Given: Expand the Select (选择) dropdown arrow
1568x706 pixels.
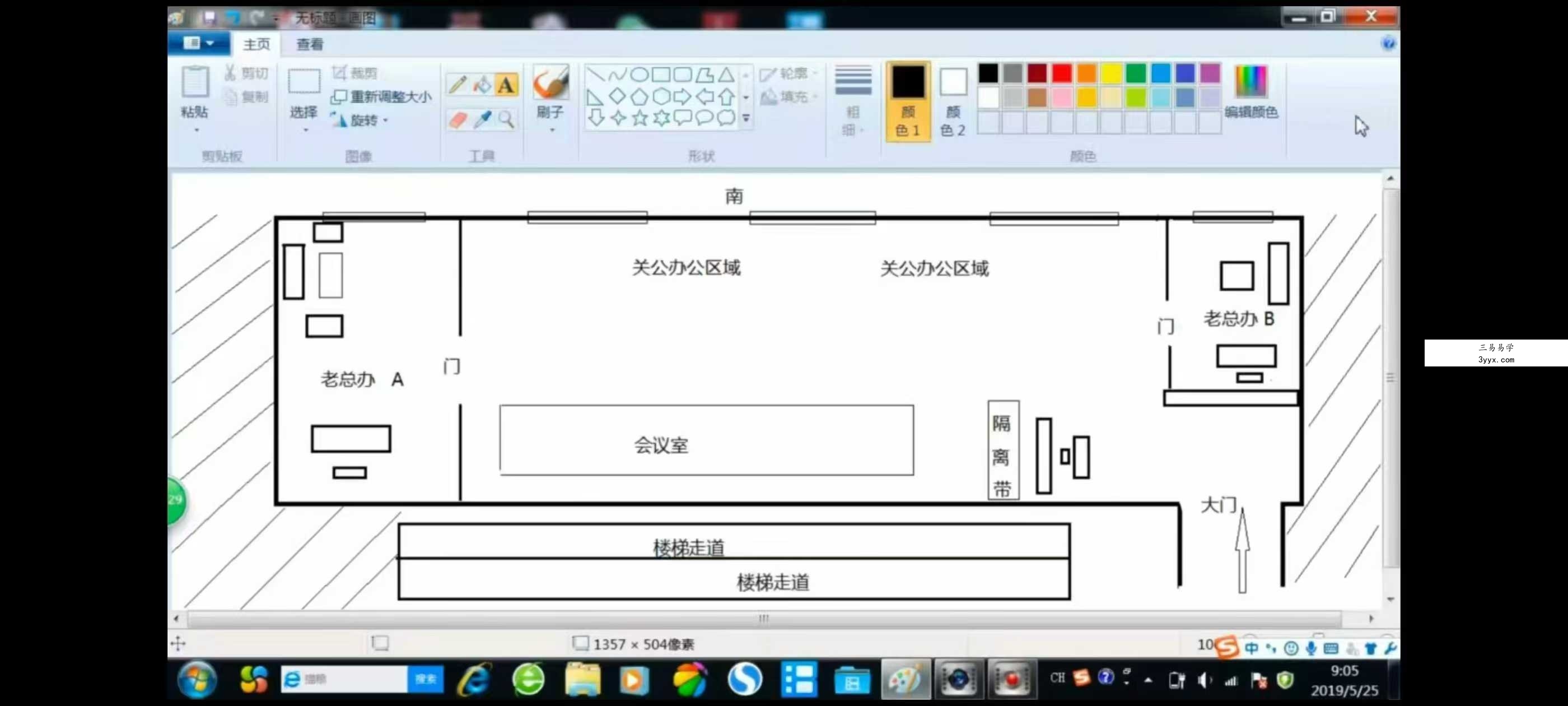Looking at the screenshot, I should (306, 131).
